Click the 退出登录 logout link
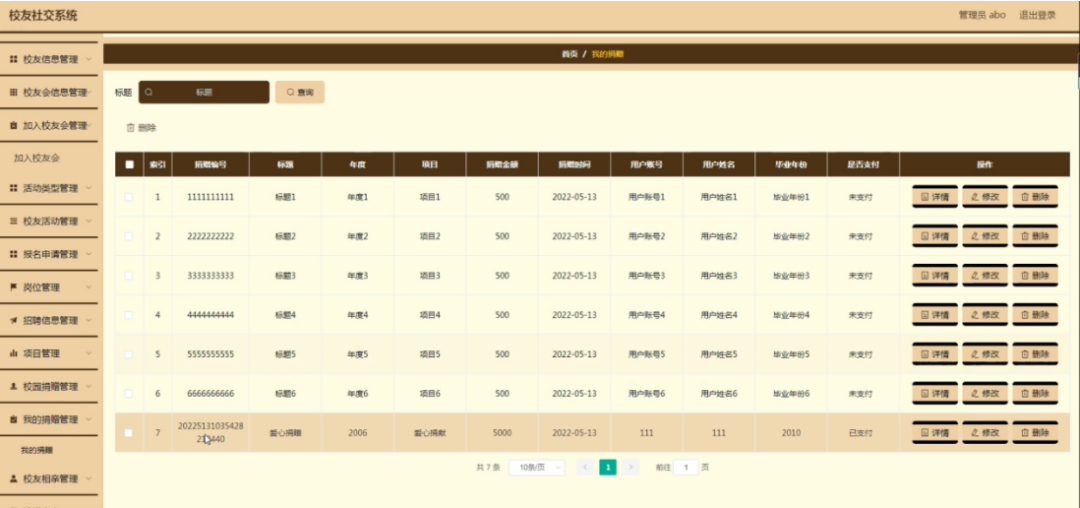The width and height of the screenshot is (1080, 508). pyautogui.click(x=1037, y=15)
